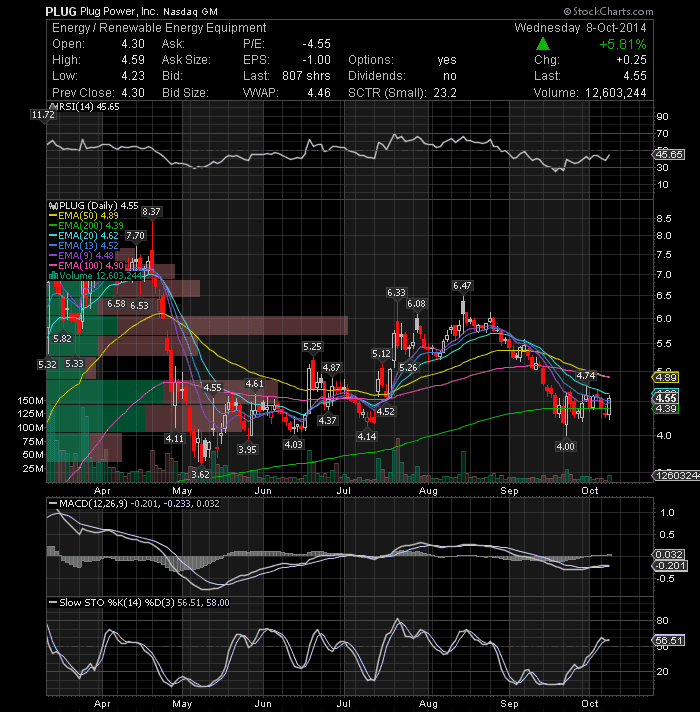
Task: Click the Sep label on the bottom axis
Action: [509, 704]
